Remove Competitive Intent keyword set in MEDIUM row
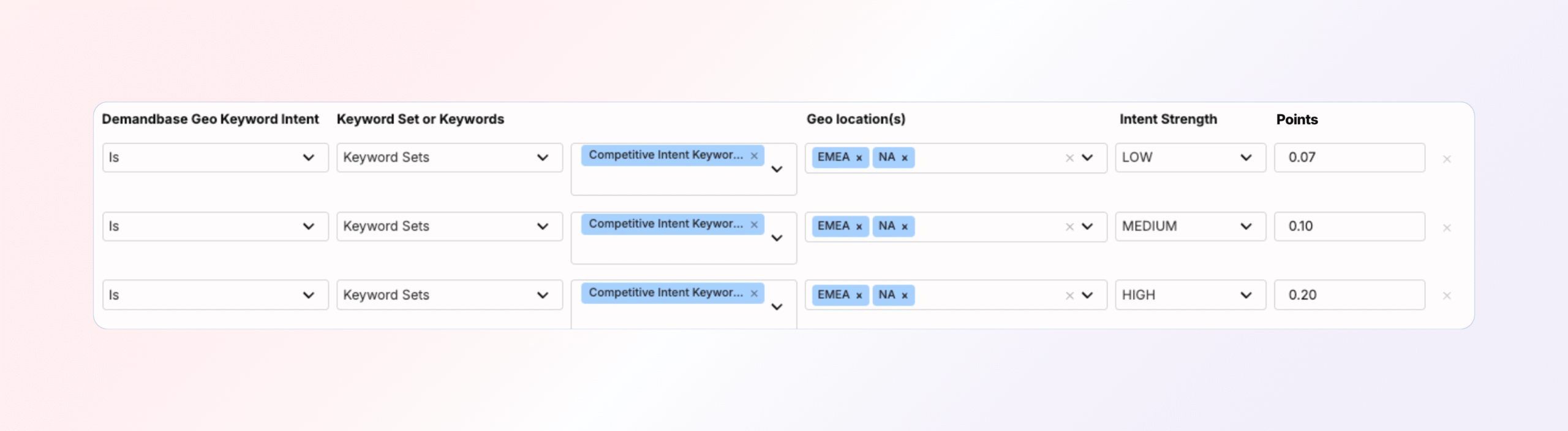This screenshot has height=431, width=1568. tap(754, 224)
